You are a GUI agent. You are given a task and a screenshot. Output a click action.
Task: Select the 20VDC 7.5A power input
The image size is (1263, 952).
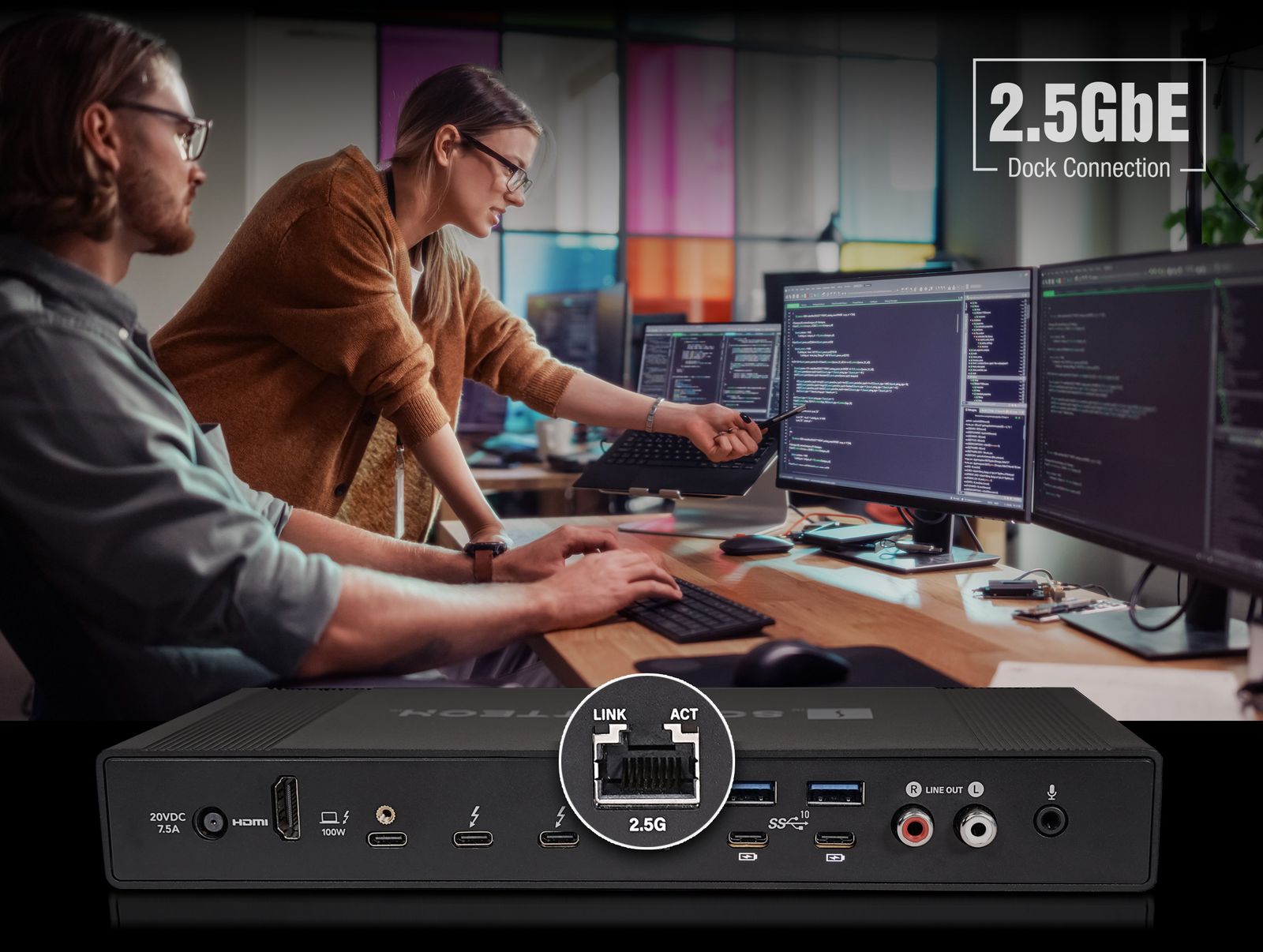pyautogui.click(x=212, y=822)
